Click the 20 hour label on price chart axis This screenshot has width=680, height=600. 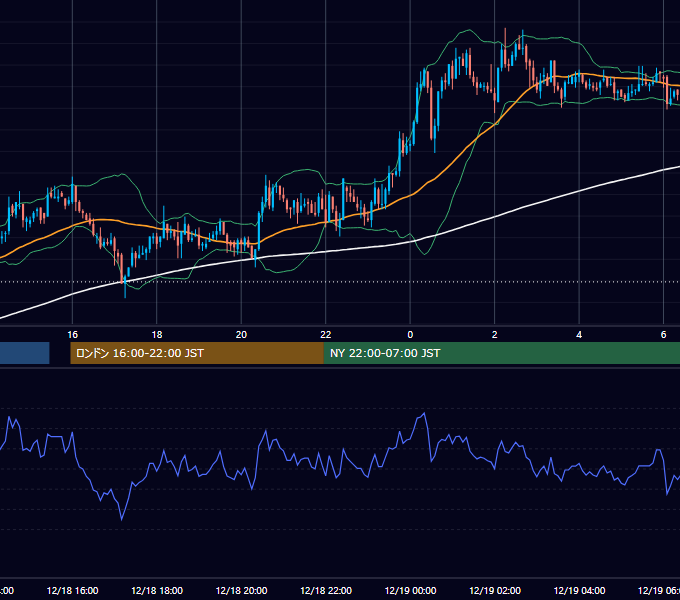coord(241,335)
